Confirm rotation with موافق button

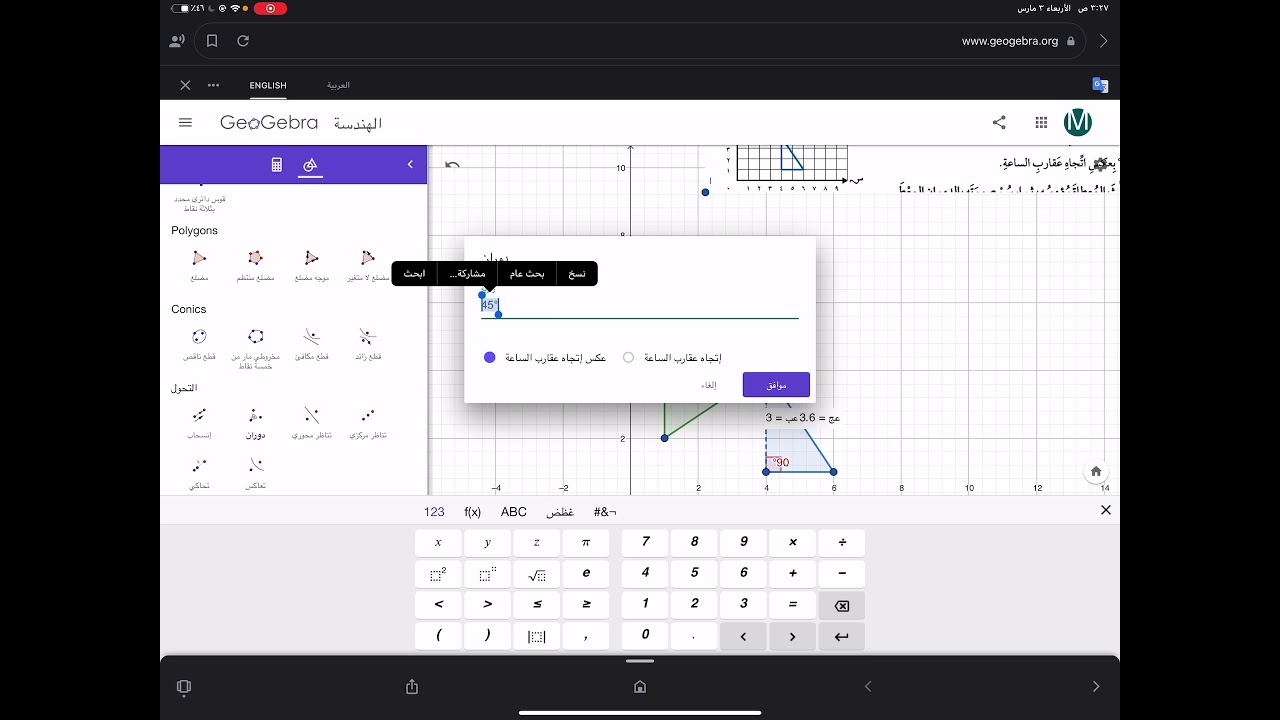[x=776, y=384]
